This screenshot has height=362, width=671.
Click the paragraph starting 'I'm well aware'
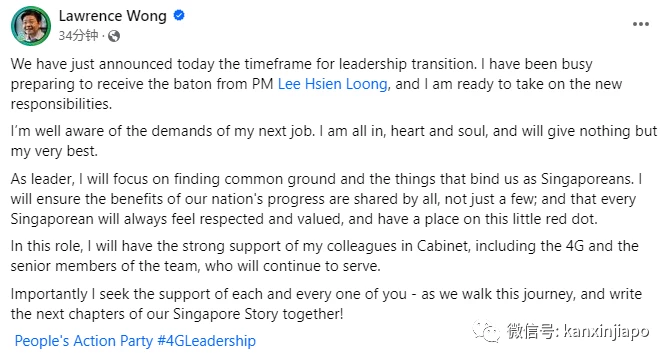click(x=334, y=141)
